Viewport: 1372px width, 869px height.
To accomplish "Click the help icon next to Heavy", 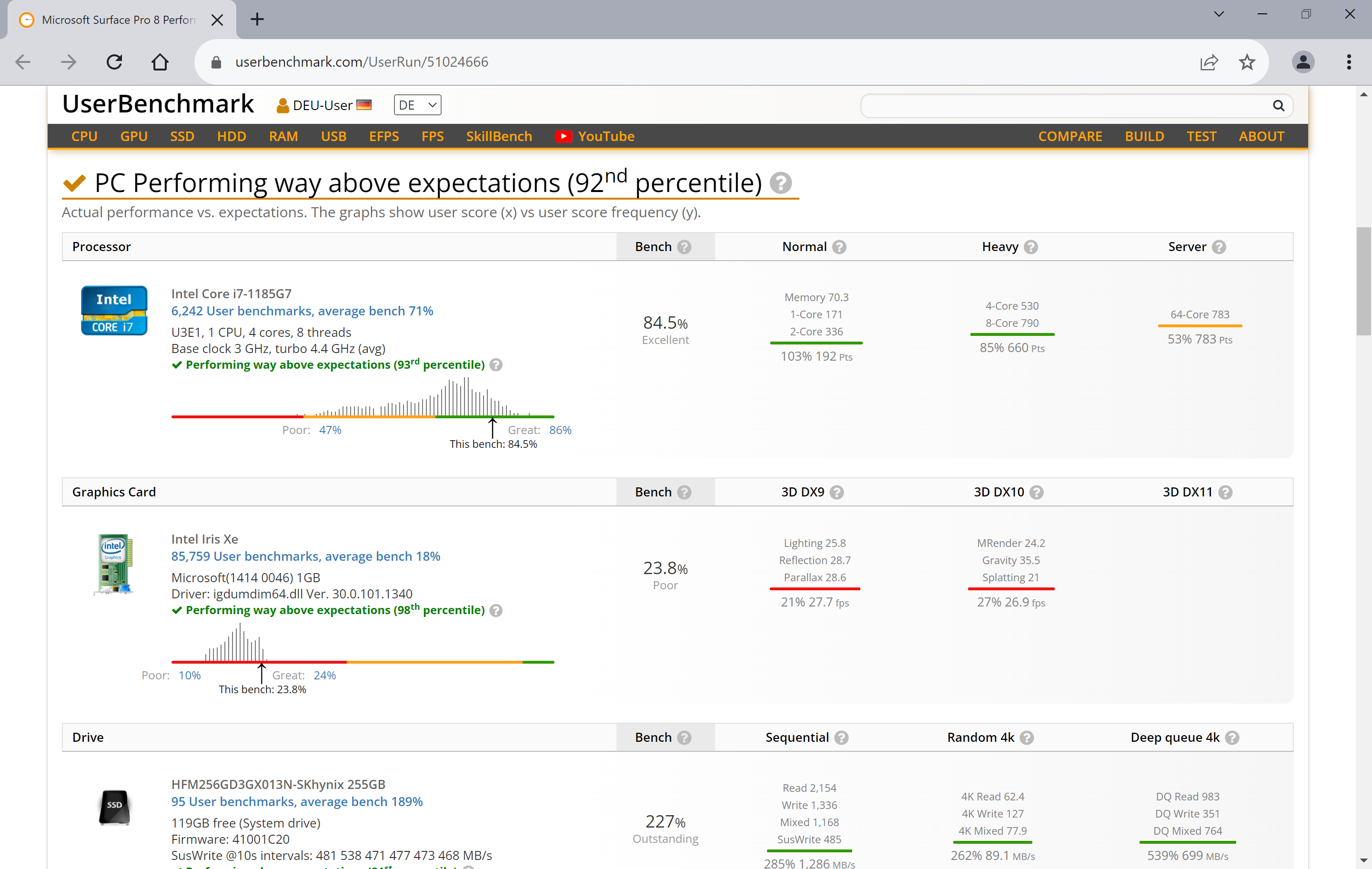I will [1031, 247].
